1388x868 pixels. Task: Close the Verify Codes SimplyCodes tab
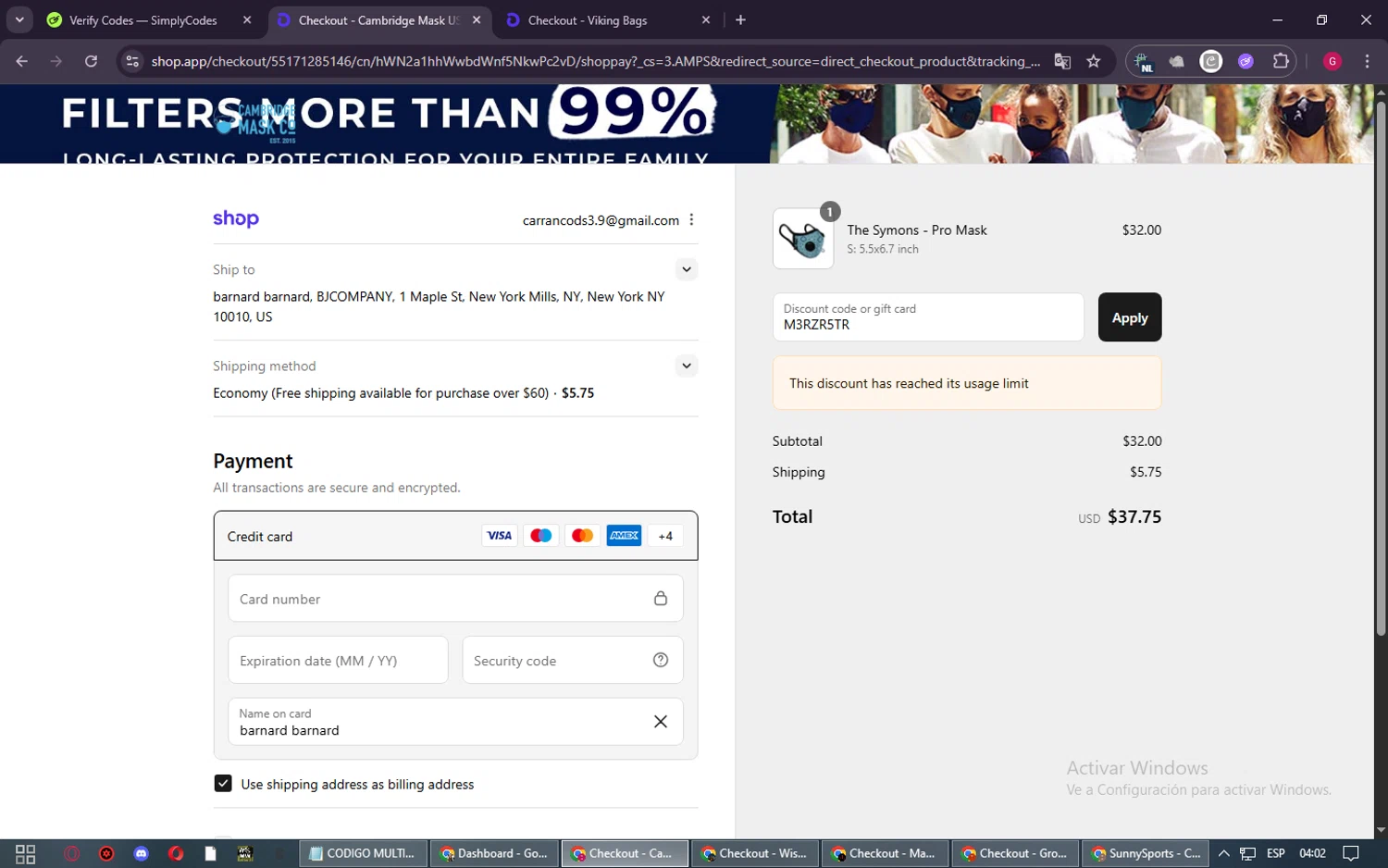[x=247, y=19]
